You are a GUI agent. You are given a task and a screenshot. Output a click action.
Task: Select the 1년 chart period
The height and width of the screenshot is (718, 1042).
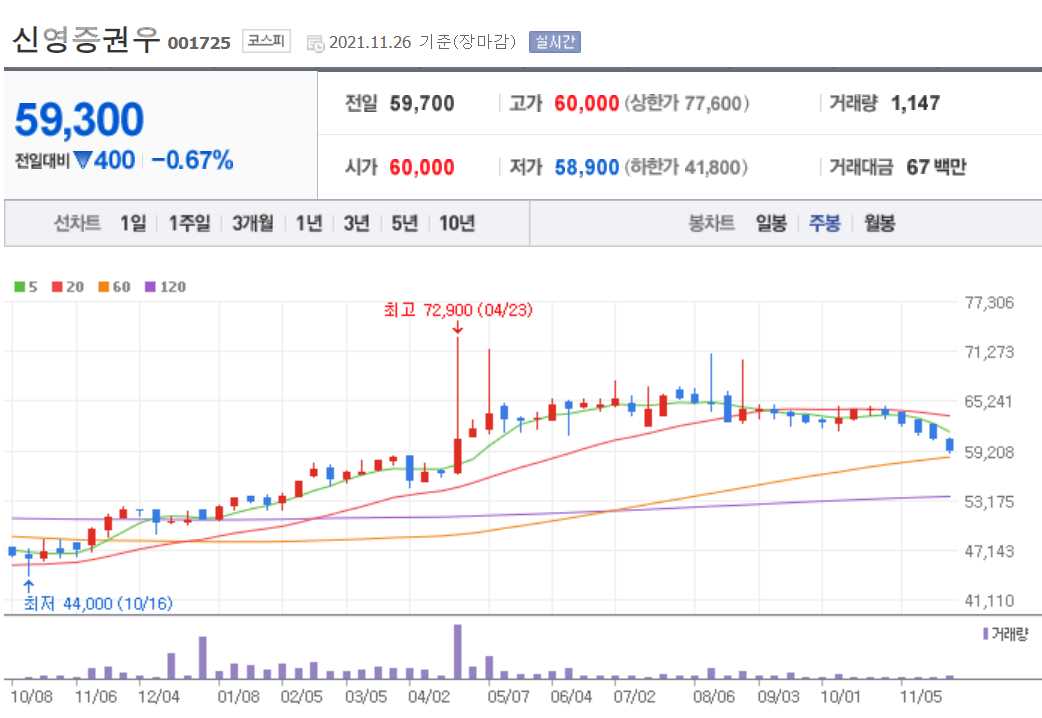click(x=309, y=223)
